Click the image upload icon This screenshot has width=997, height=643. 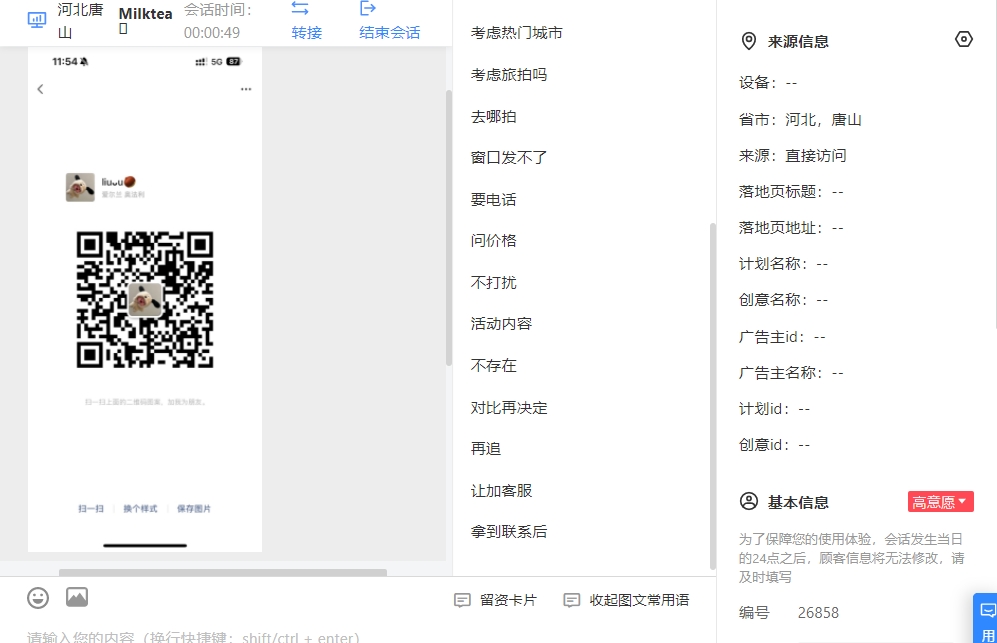point(77,597)
